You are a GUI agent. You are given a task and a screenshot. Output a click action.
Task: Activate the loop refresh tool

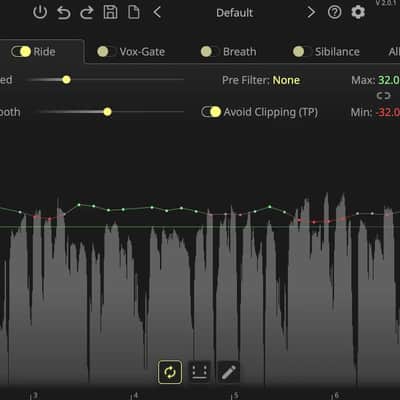point(170,372)
